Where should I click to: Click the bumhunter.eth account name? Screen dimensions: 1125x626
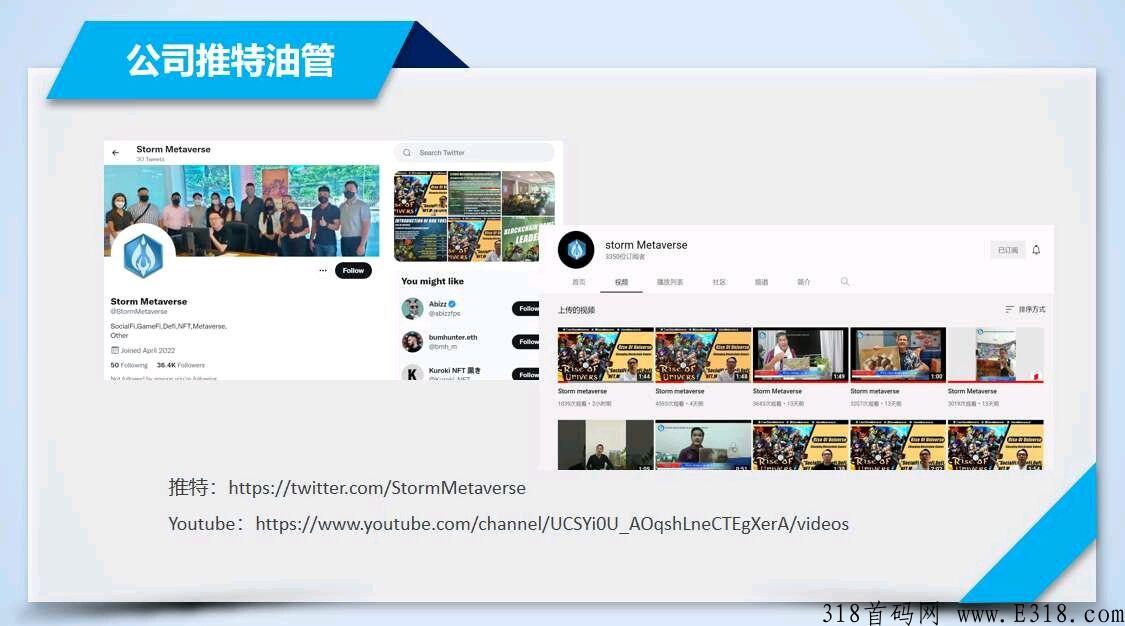click(x=453, y=337)
